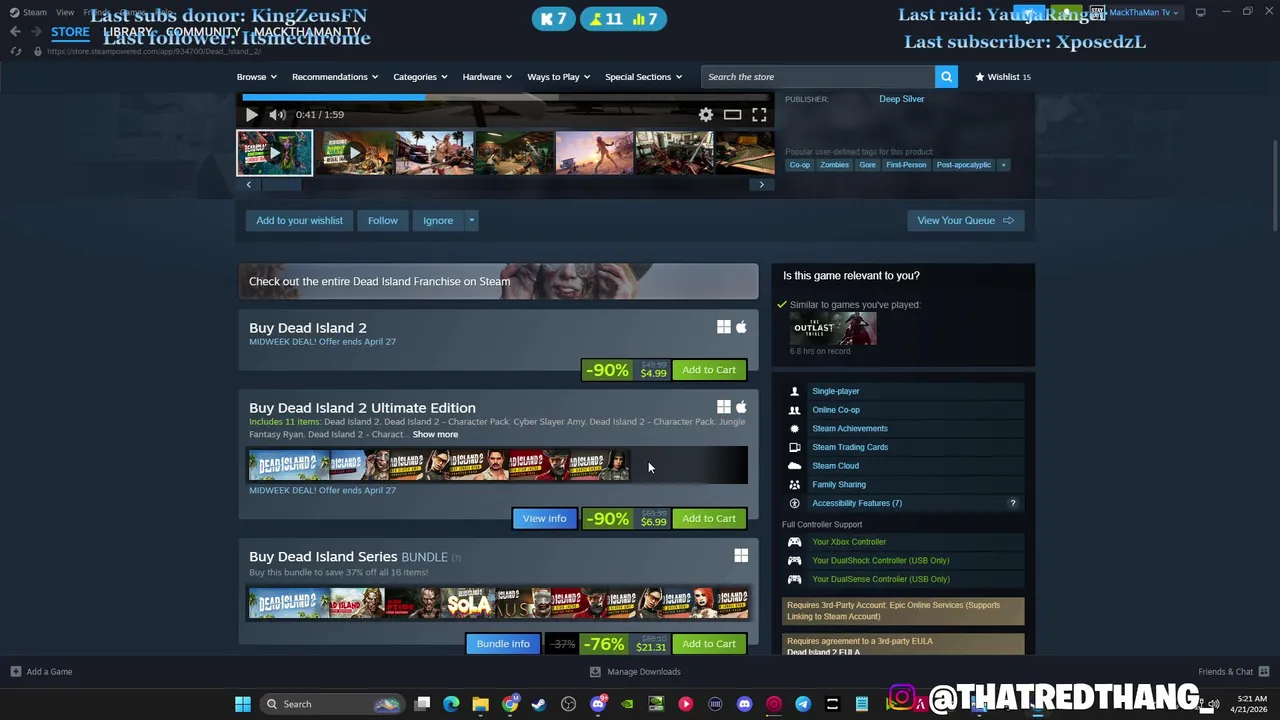Expand the Browse menu

pos(257,77)
